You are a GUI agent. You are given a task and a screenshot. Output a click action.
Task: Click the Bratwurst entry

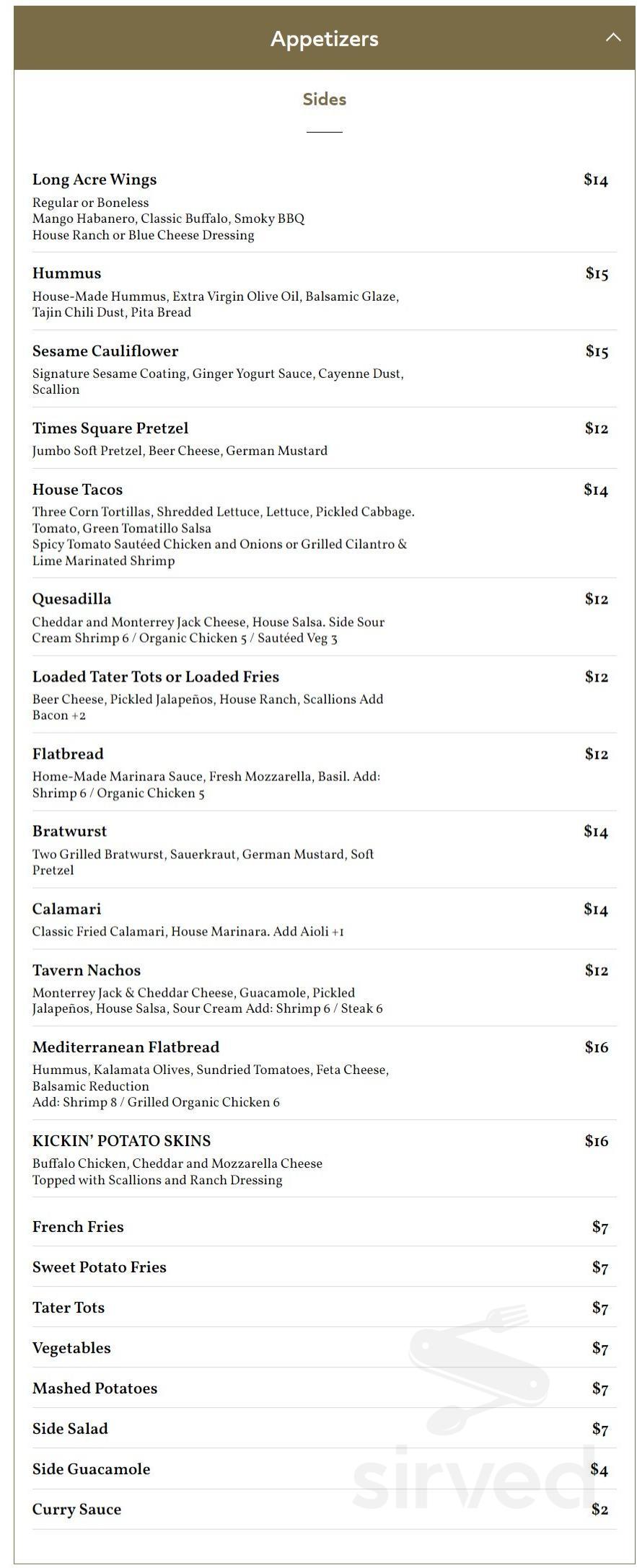click(x=69, y=832)
